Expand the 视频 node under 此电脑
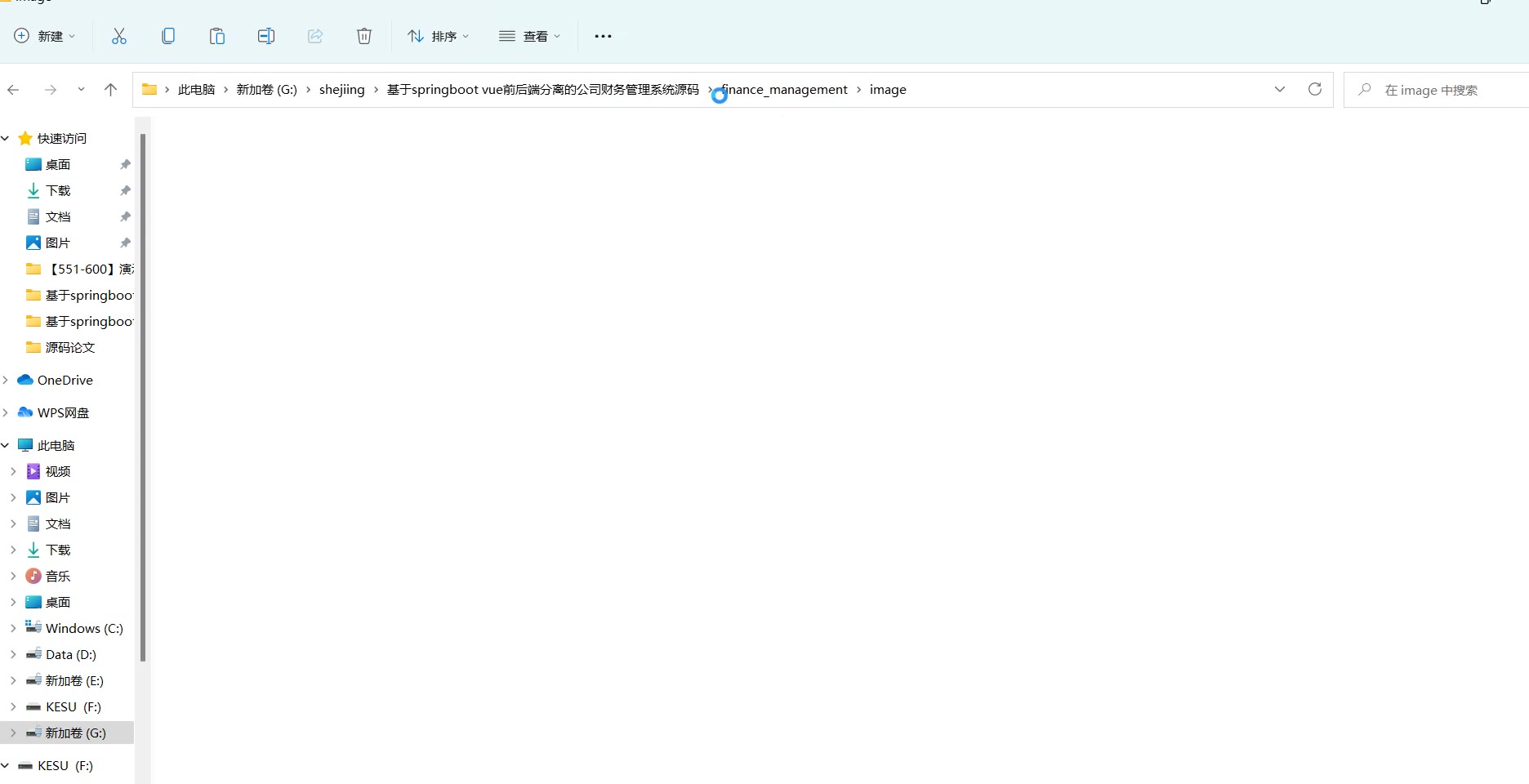Screen dimensions: 1529x784 tap(13, 471)
